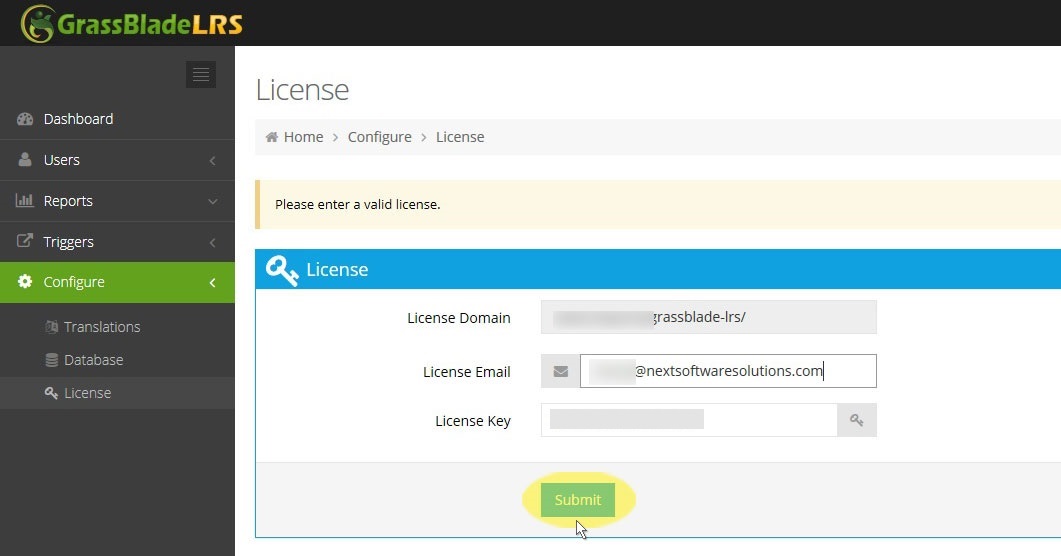Image resolution: width=1061 pixels, height=556 pixels.
Task: Click the Translations icon in sidebar
Action: coord(51,327)
